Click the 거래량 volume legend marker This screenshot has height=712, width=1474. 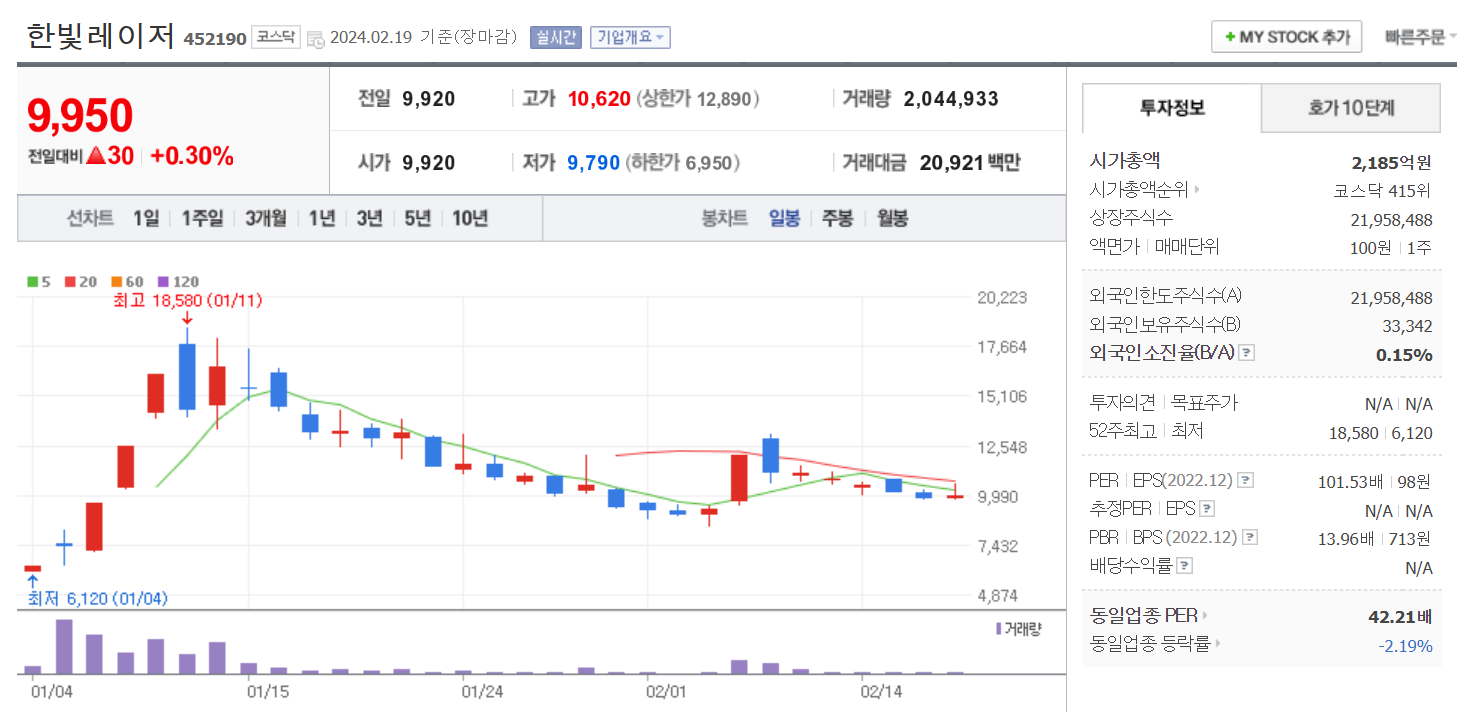pos(1018,628)
